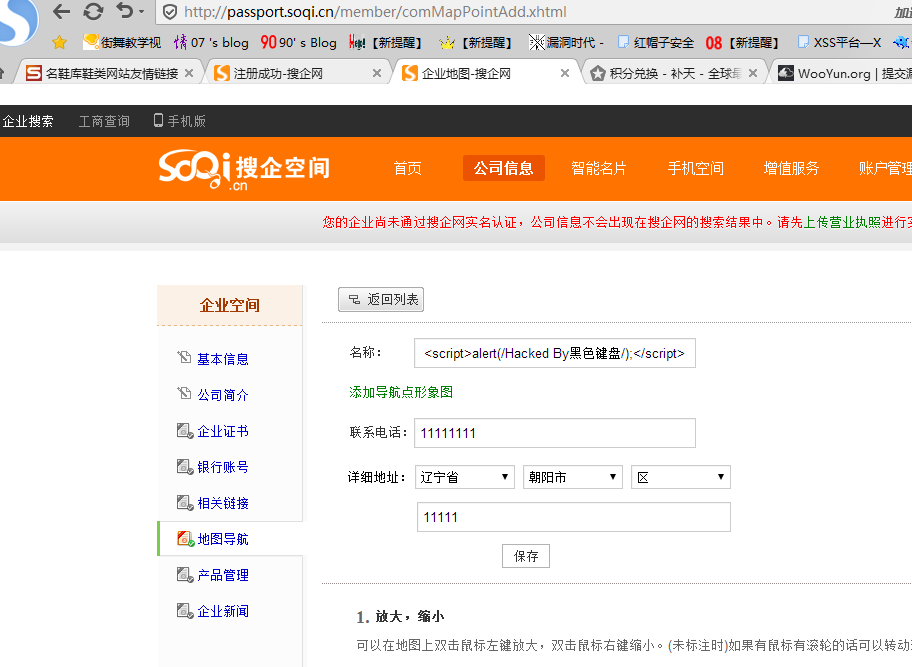The width and height of the screenshot is (912, 667).
Task: Click the 地图导航 sidebar icon
Action: click(x=186, y=539)
